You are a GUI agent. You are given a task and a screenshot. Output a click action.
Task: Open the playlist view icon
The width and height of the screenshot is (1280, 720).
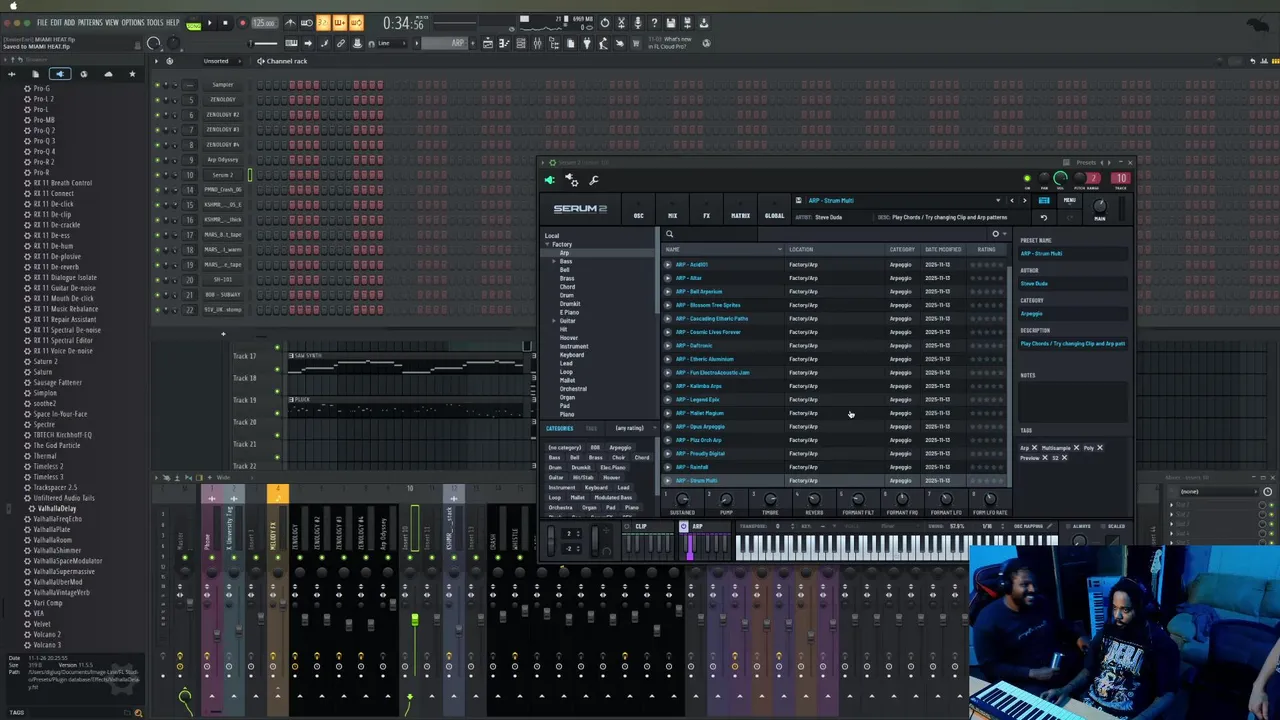[488, 43]
